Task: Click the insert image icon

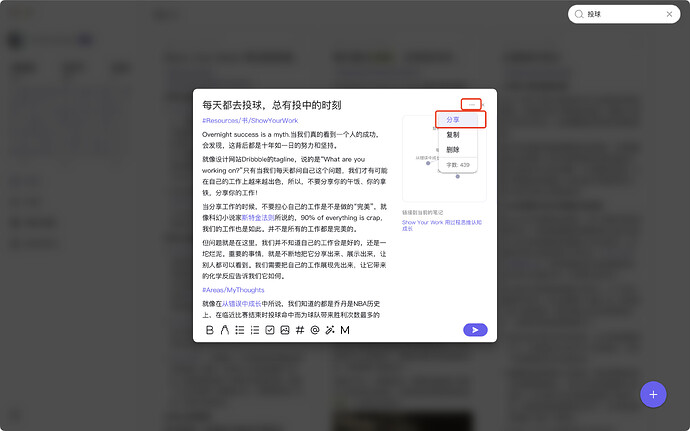Action: [x=285, y=330]
